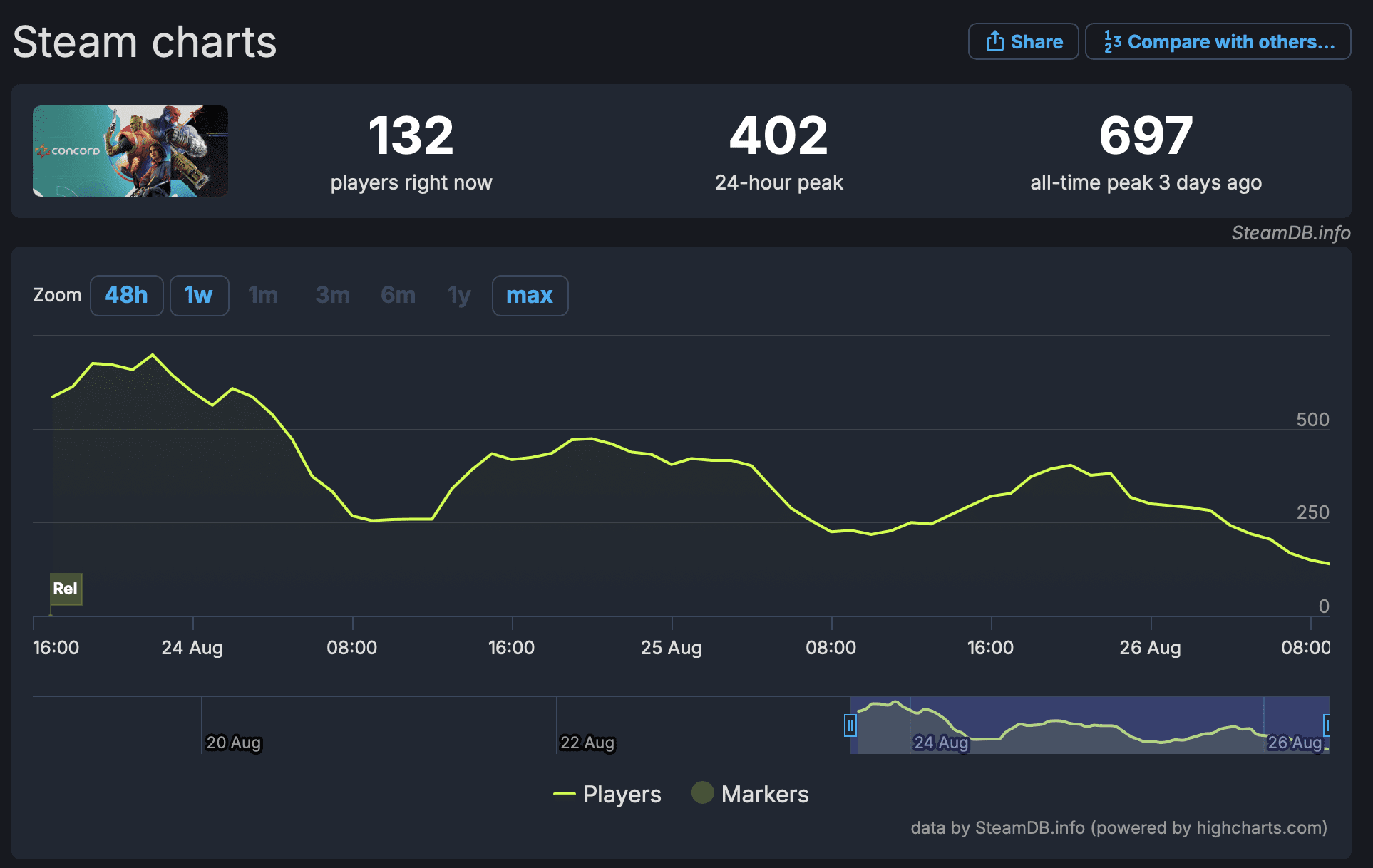Toggle the Markers series in legend
The height and width of the screenshot is (868, 1373).
pos(750,794)
